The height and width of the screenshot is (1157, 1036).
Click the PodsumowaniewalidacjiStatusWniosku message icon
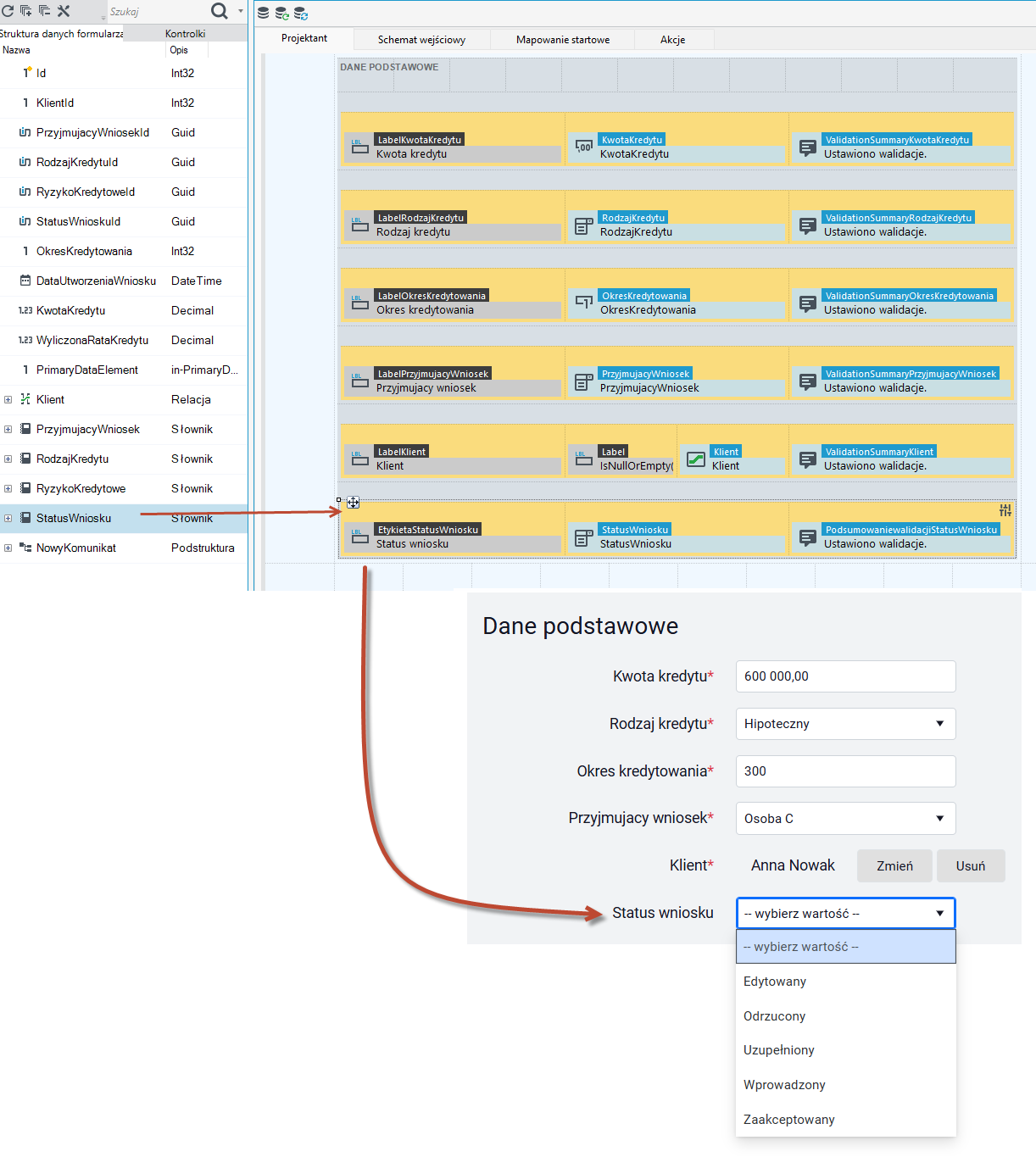808,537
